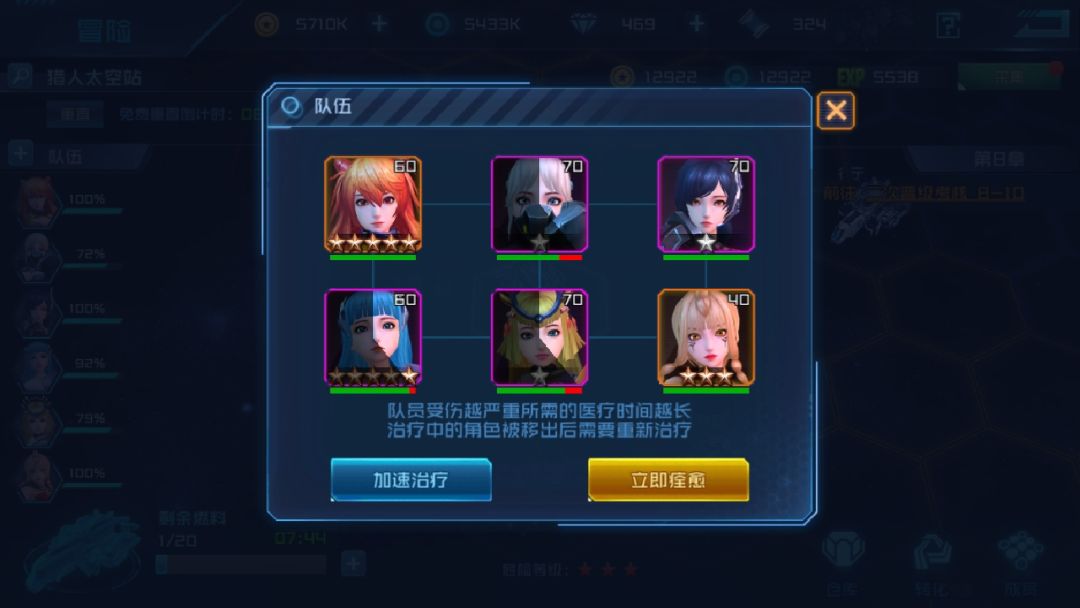Select the white-haired masked level 70 hero
The width and height of the screenshot is (1080, 608).
539,204
